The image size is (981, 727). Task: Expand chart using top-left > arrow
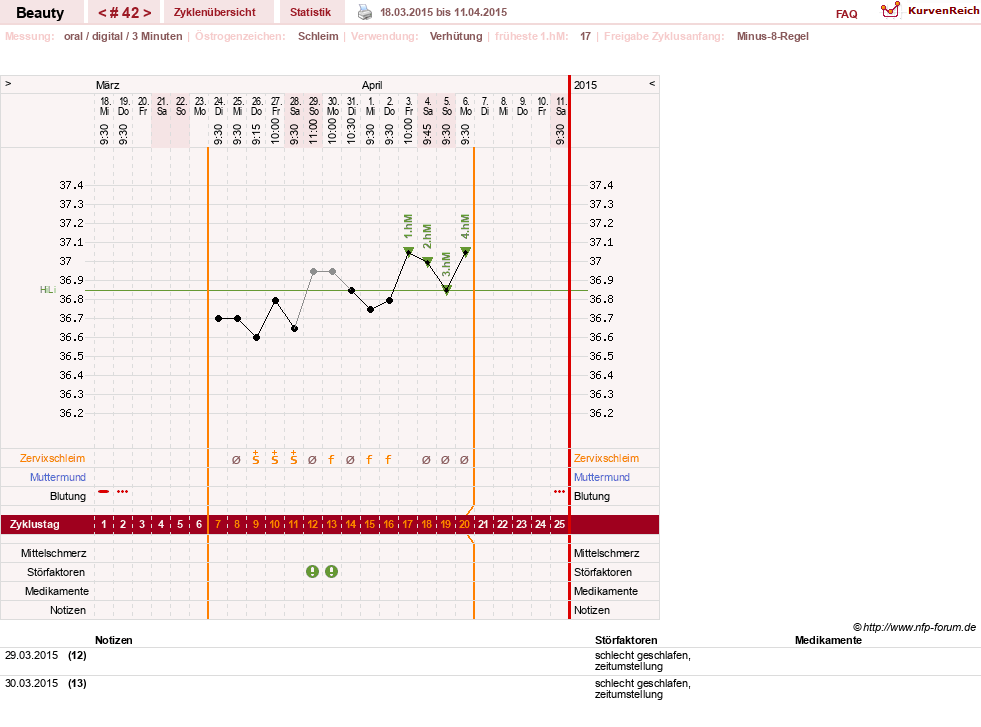[8, 83]
